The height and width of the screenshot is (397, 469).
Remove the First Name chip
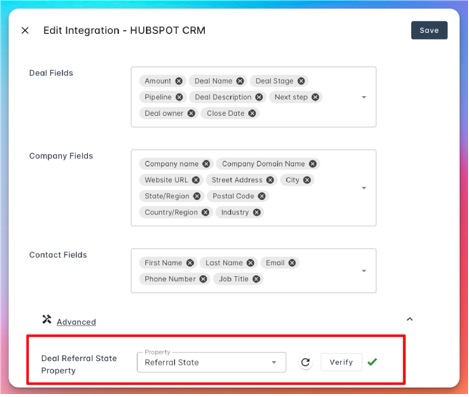(x=190, y=263)
